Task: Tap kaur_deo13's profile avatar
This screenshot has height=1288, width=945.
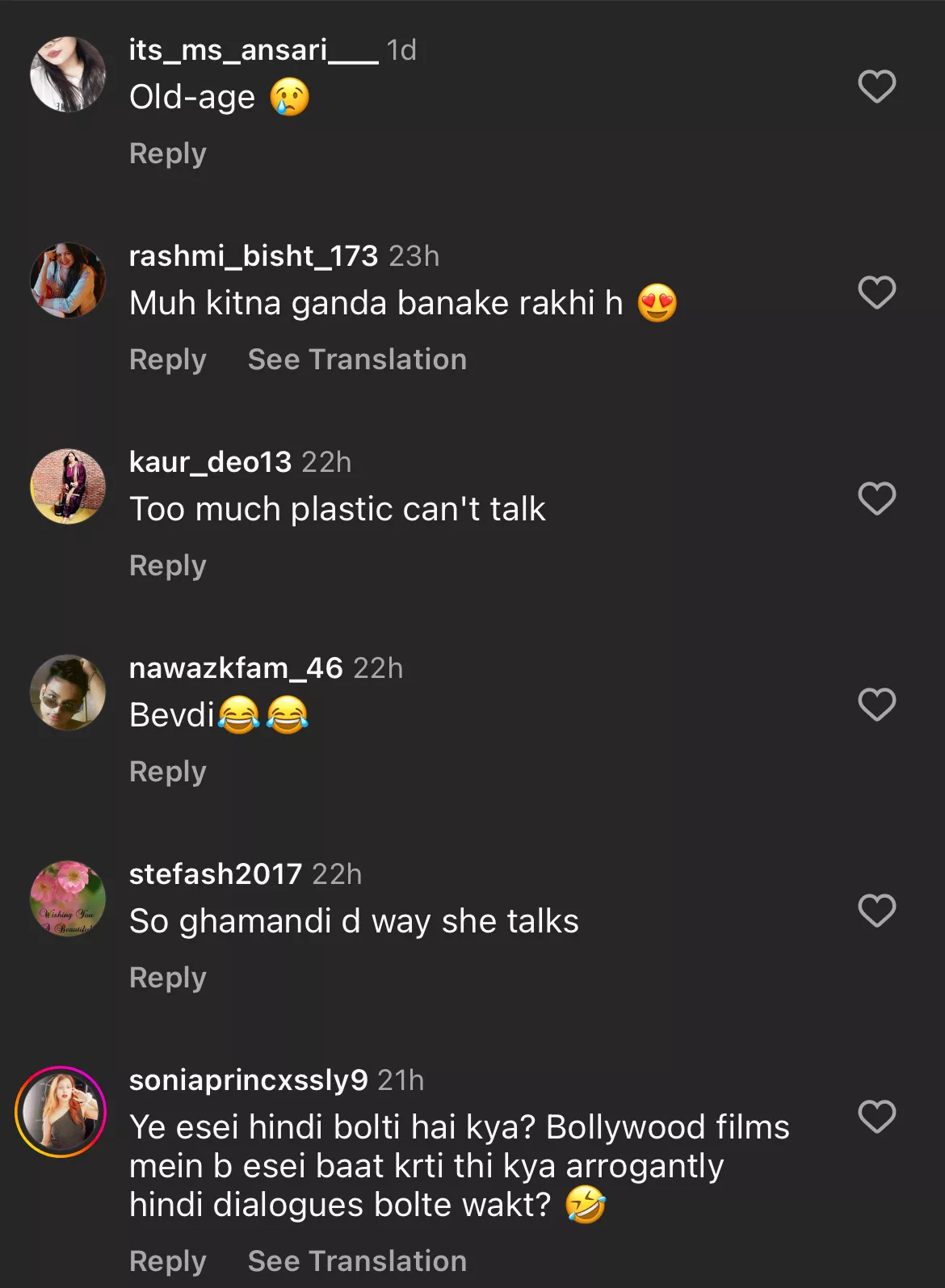Action: pyautogui.click(x=68, y=486)
